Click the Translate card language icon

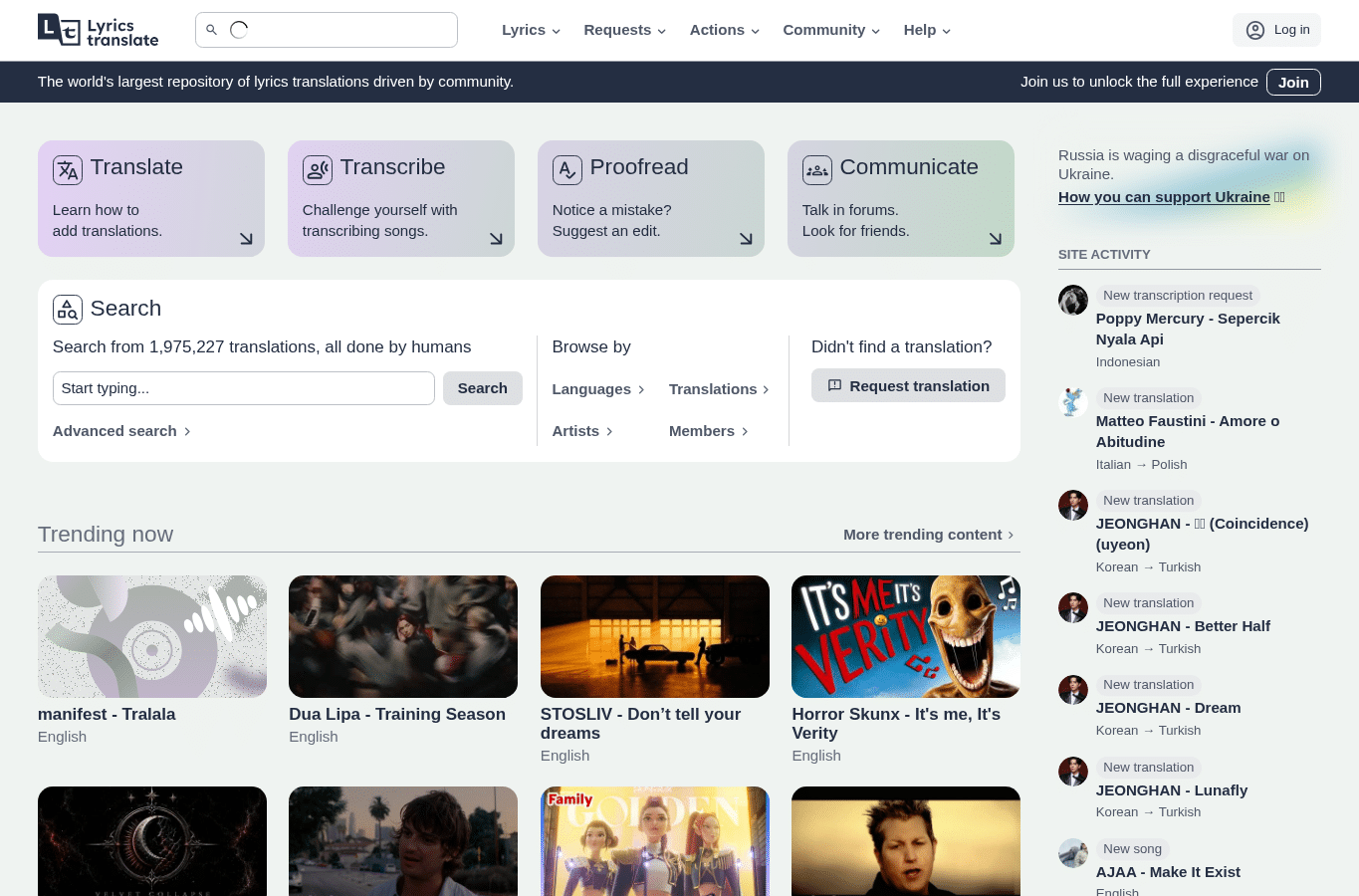[68, 170]
